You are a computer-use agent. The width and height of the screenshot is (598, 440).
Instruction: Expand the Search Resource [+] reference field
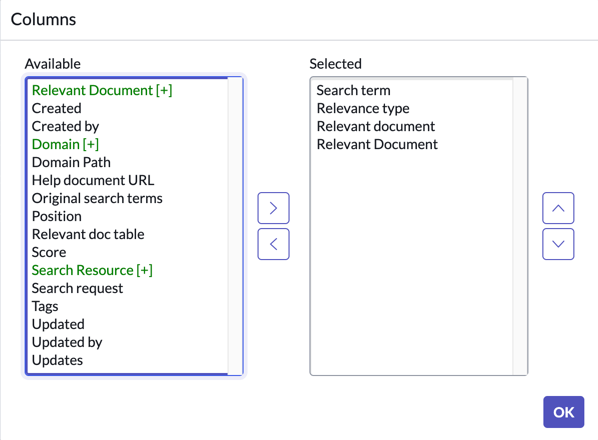[92, 270]
